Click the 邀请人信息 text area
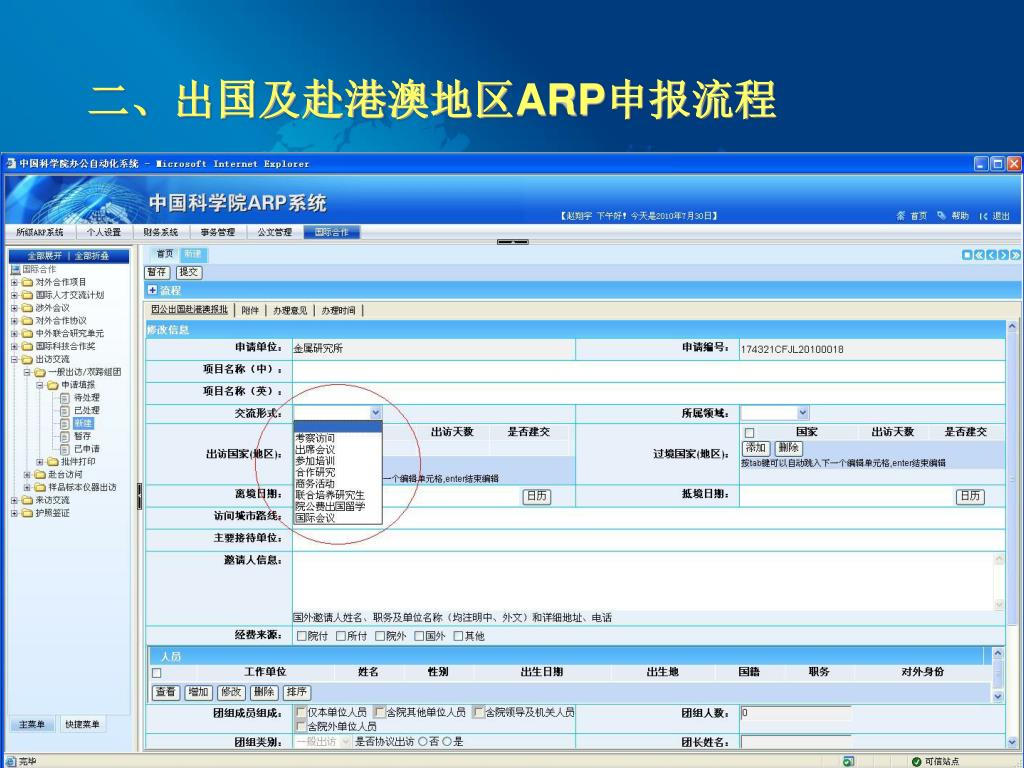The height and width of the screenshot is (768, 1024). [x=643, y=581]
